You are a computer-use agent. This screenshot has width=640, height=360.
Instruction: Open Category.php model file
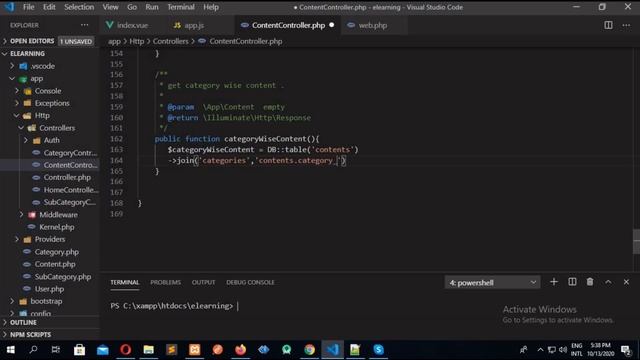pyautogui.click(x=50, y=252)
